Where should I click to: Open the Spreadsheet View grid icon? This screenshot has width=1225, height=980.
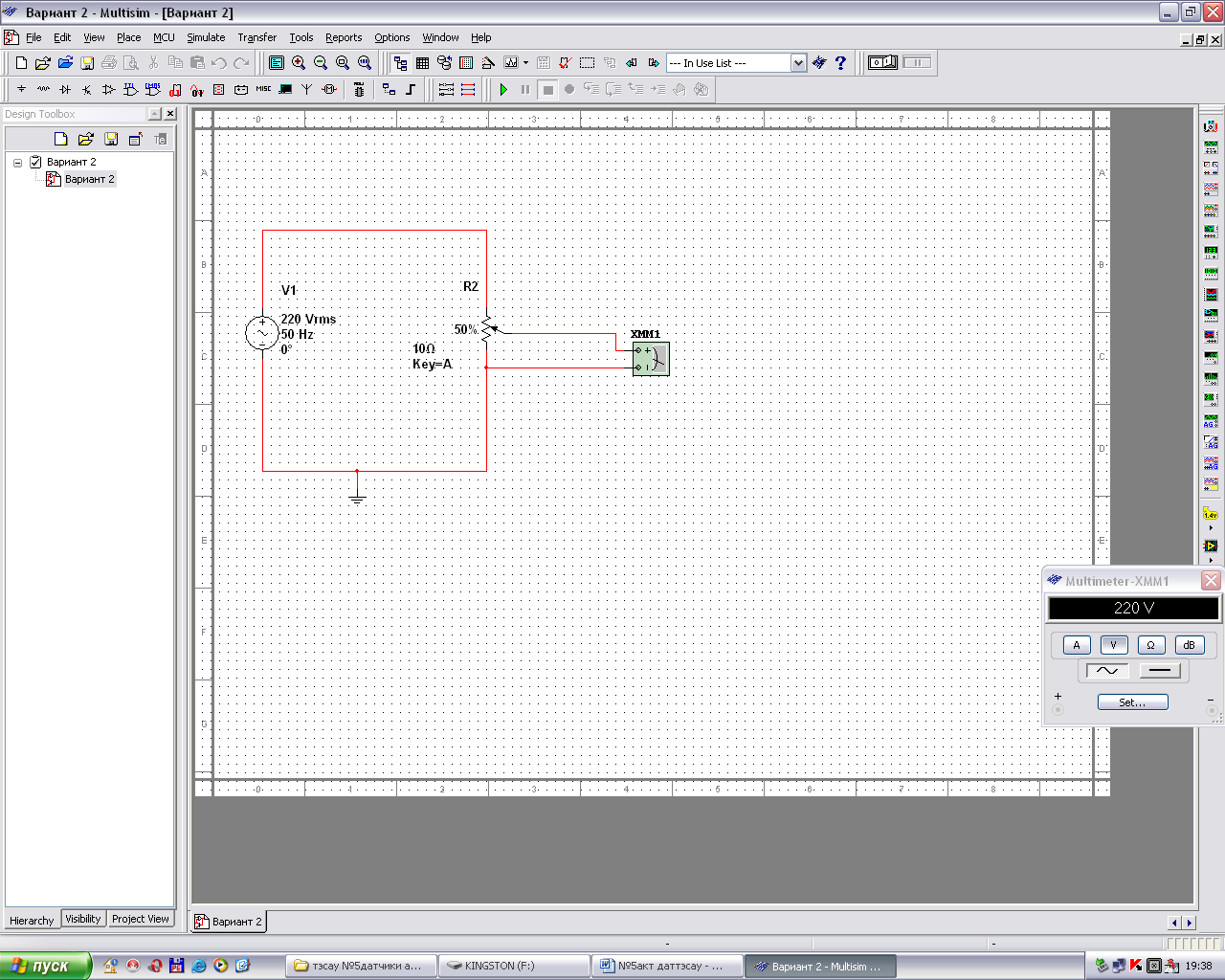(422, 63)
